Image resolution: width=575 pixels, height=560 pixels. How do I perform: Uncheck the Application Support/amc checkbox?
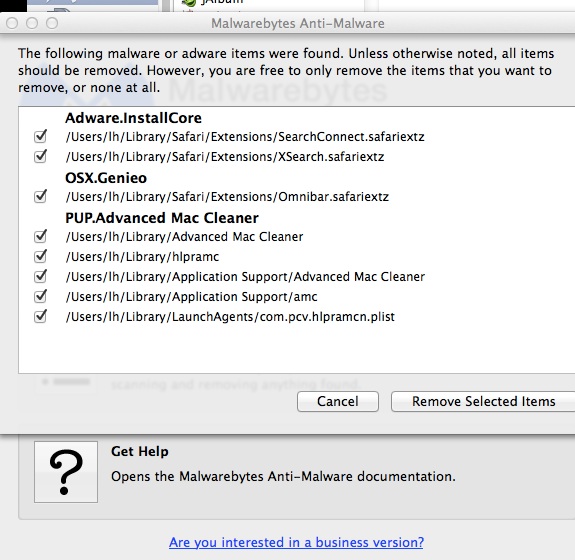40,296
